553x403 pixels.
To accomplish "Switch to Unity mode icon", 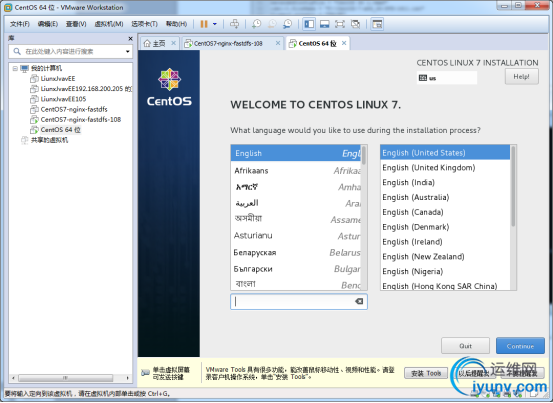I will pyautogui.click(x=356, y=24).
